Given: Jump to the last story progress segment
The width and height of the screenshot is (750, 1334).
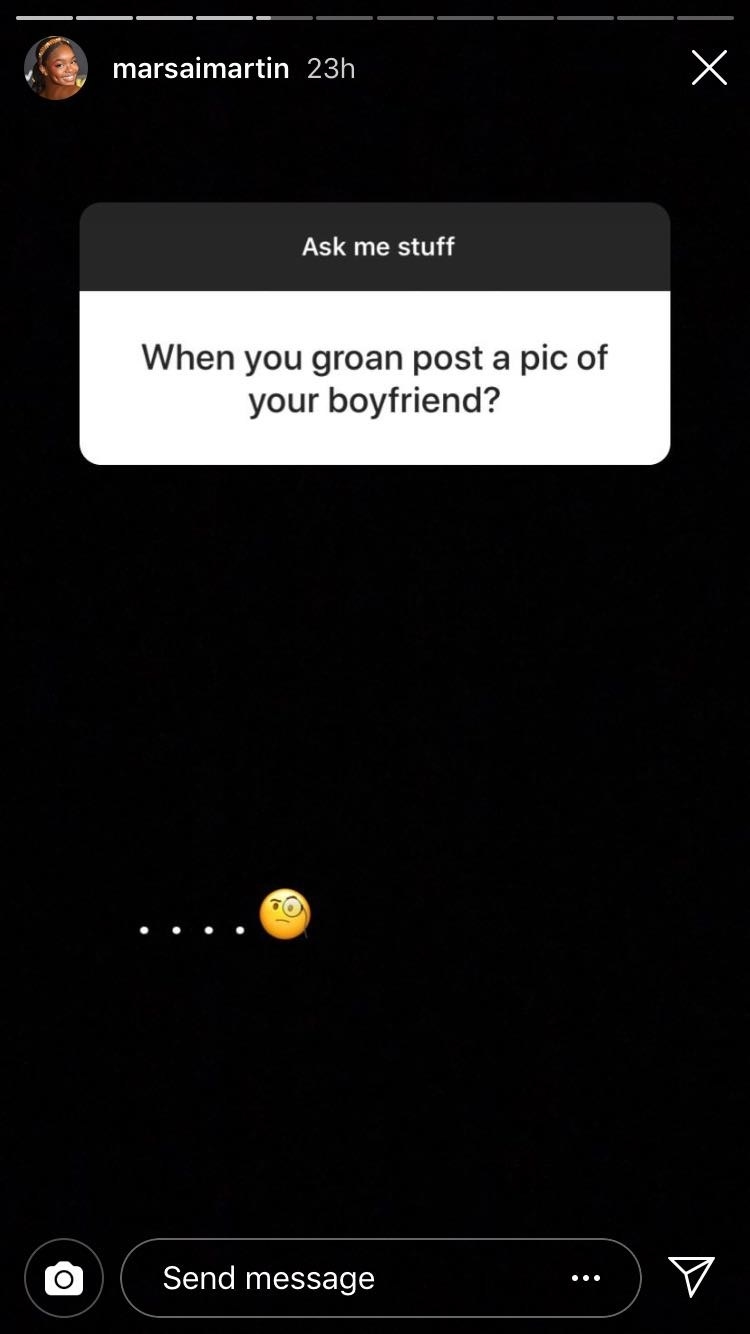Looking at the screenshot, I should (x=705, y=18).
